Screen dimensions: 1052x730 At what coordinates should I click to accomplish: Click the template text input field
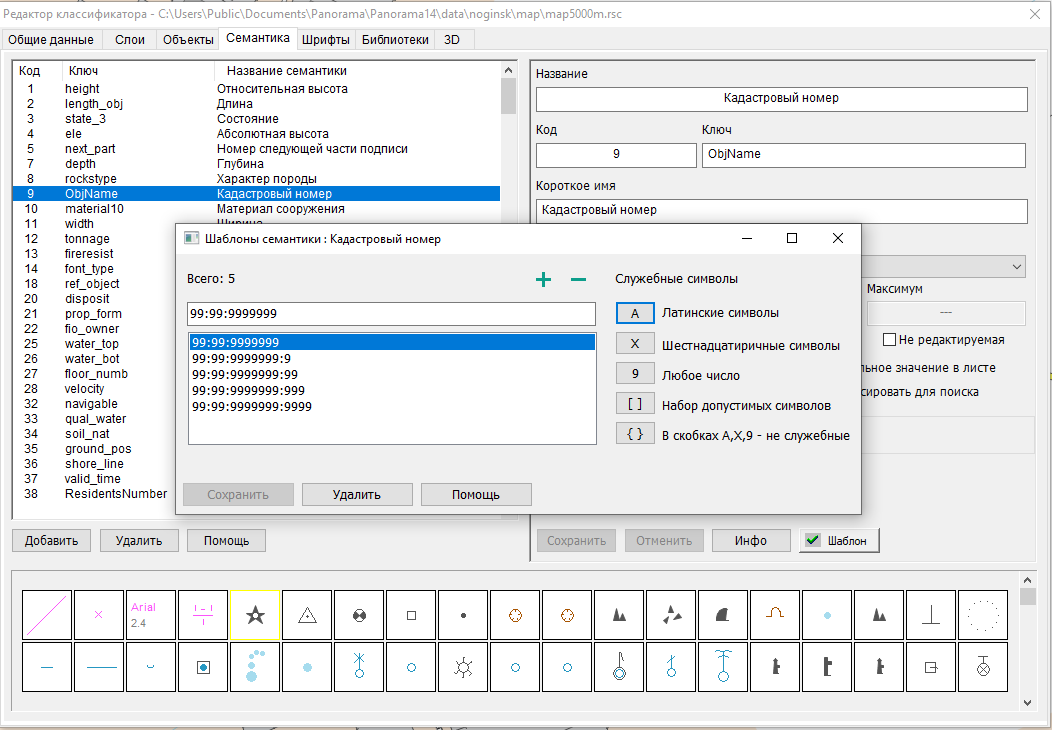click(x=391, y=314)
